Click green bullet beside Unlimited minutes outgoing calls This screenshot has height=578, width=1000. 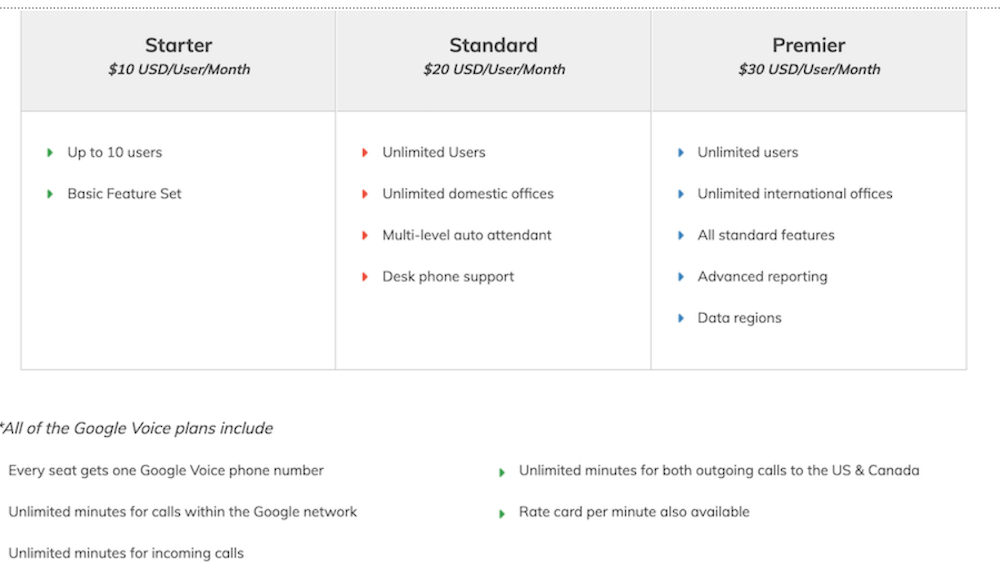click(x=502, y=472)
